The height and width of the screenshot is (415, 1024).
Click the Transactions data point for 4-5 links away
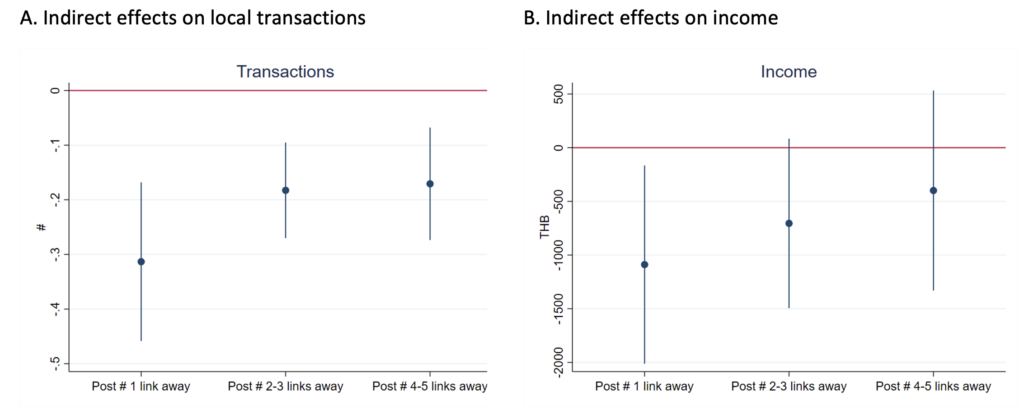(x=430, y=184)
